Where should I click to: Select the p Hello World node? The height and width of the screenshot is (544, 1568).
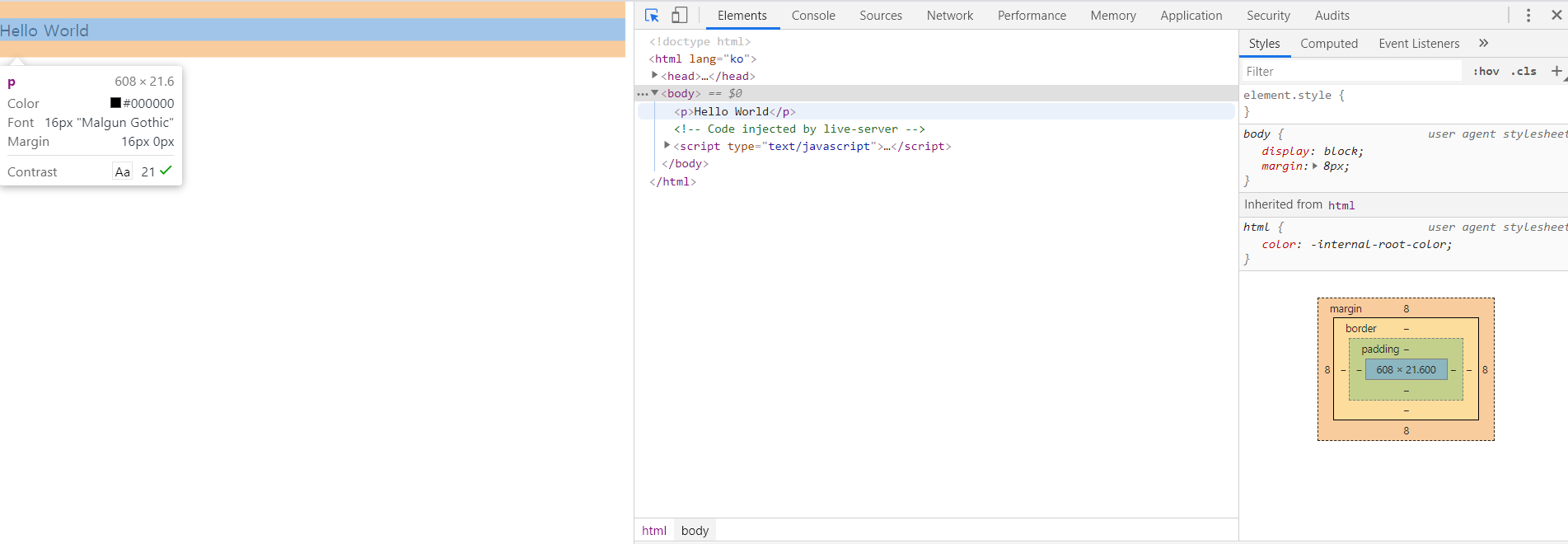(735, 111)
